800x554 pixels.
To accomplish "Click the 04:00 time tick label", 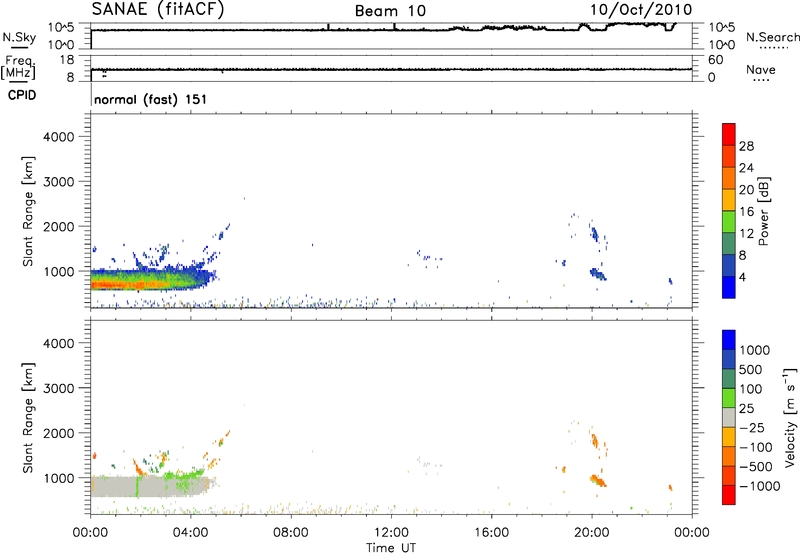I will click(190, 533).
